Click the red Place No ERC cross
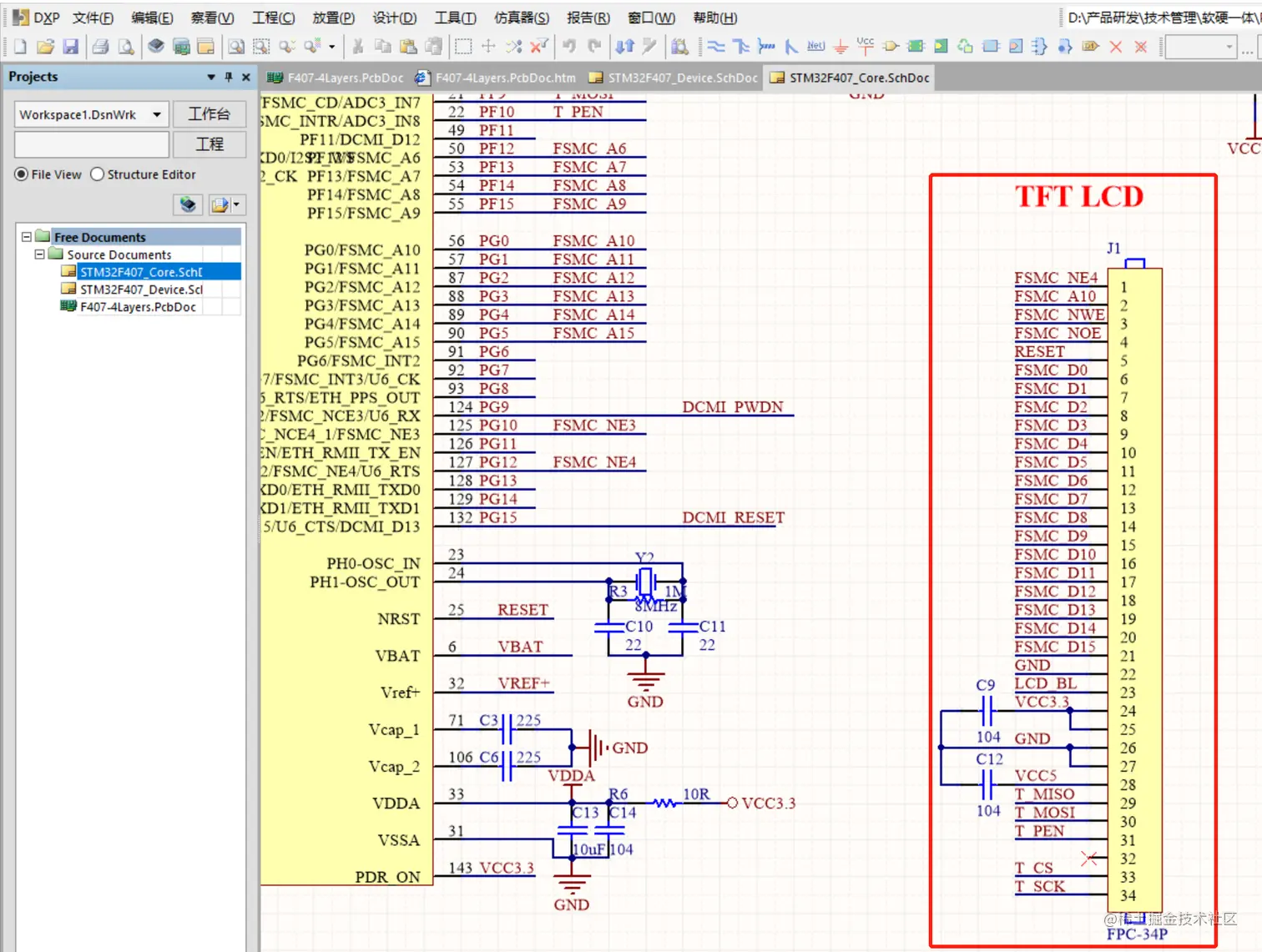The image size is (1262, 952). 1115,47
